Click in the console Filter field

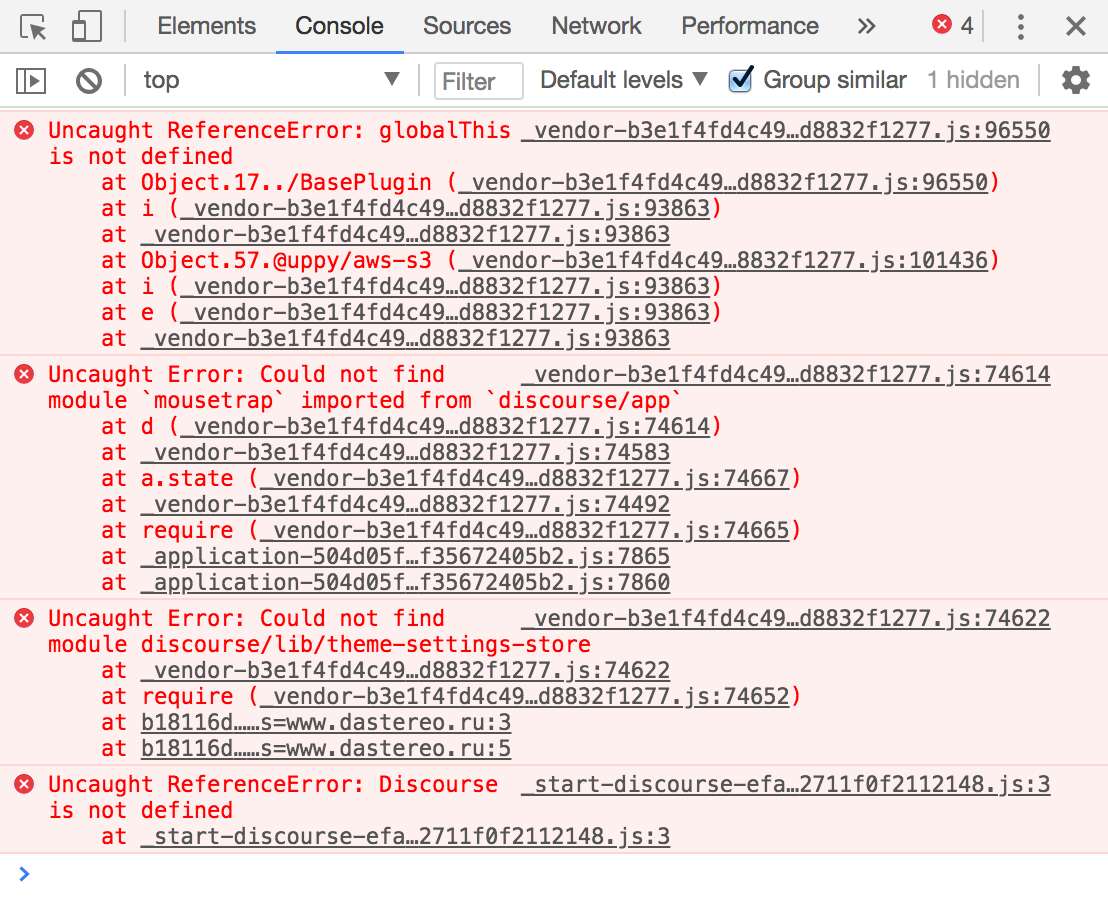click(x=478, y=81)
